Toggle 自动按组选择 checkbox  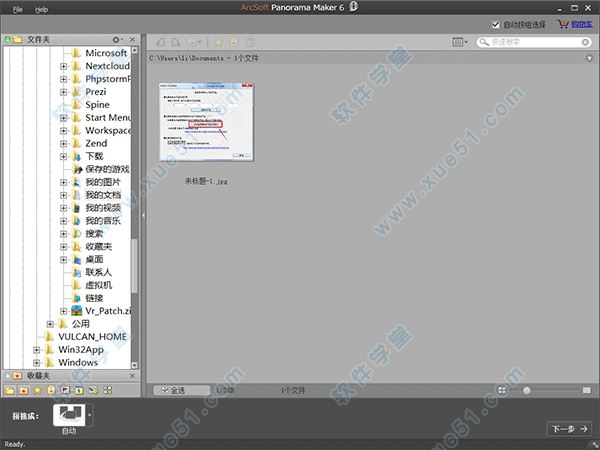coord(496,25)
